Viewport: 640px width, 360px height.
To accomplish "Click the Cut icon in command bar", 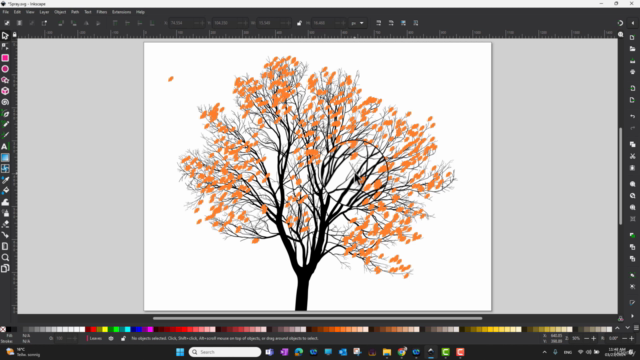I will (632, 156).
